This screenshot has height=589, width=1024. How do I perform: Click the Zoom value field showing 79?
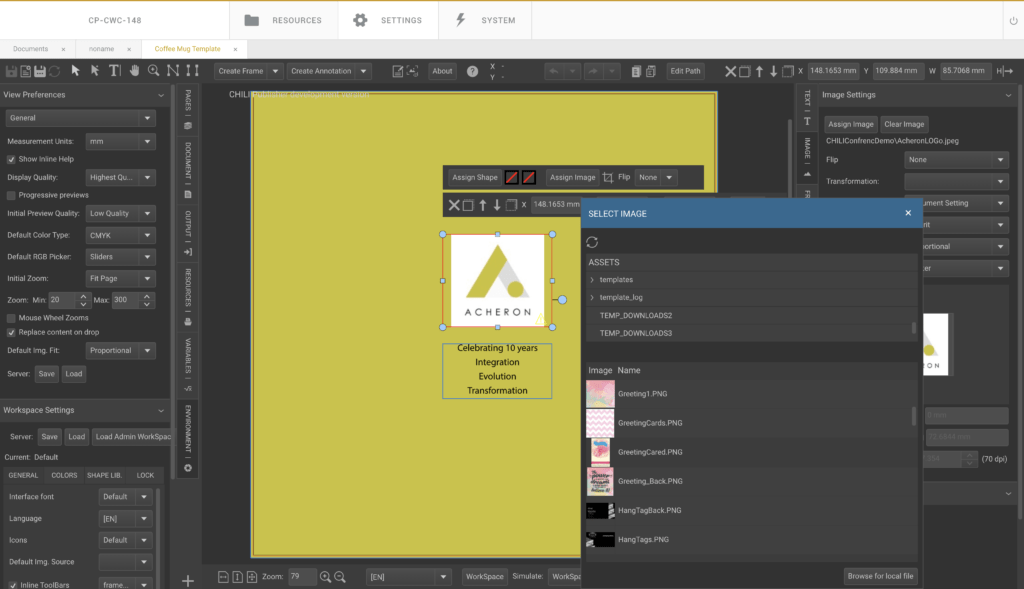click(x=302, y=577)
